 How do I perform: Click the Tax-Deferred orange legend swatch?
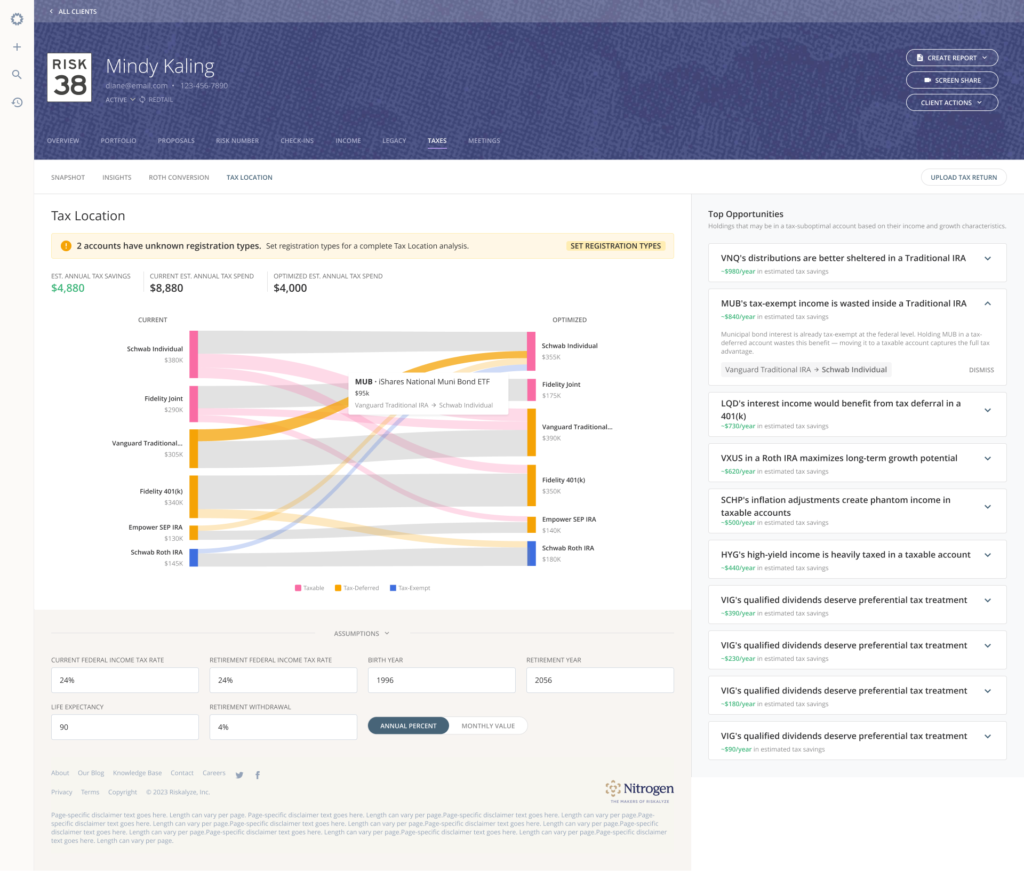tap(338, 588)
